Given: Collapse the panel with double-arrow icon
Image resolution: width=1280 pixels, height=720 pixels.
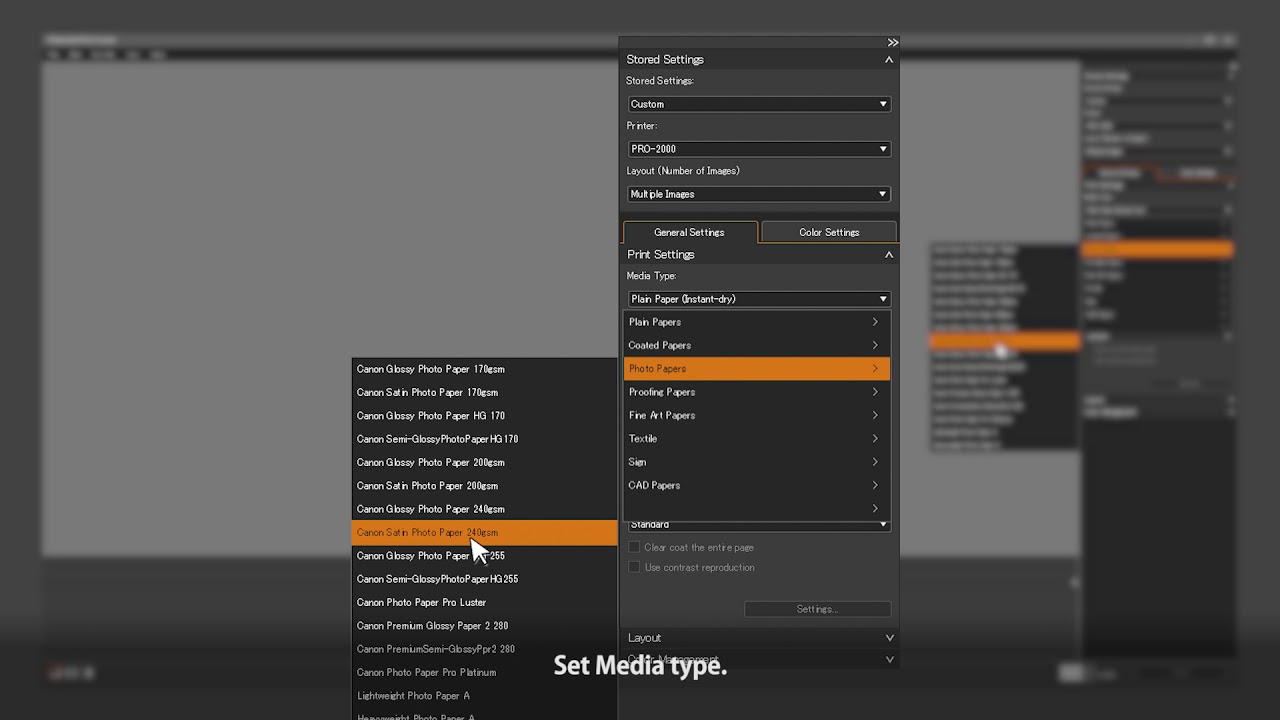Looking at the screenshot, I should (x=892, y=42).
